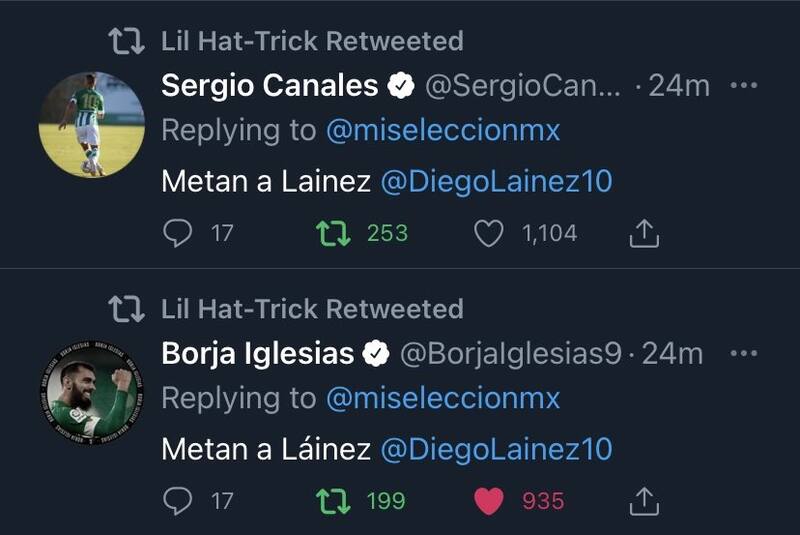Unlike Borja Iglesias' tweet
Image resolution: width=800 pixels, height=535 pixels.
[488, 500]
